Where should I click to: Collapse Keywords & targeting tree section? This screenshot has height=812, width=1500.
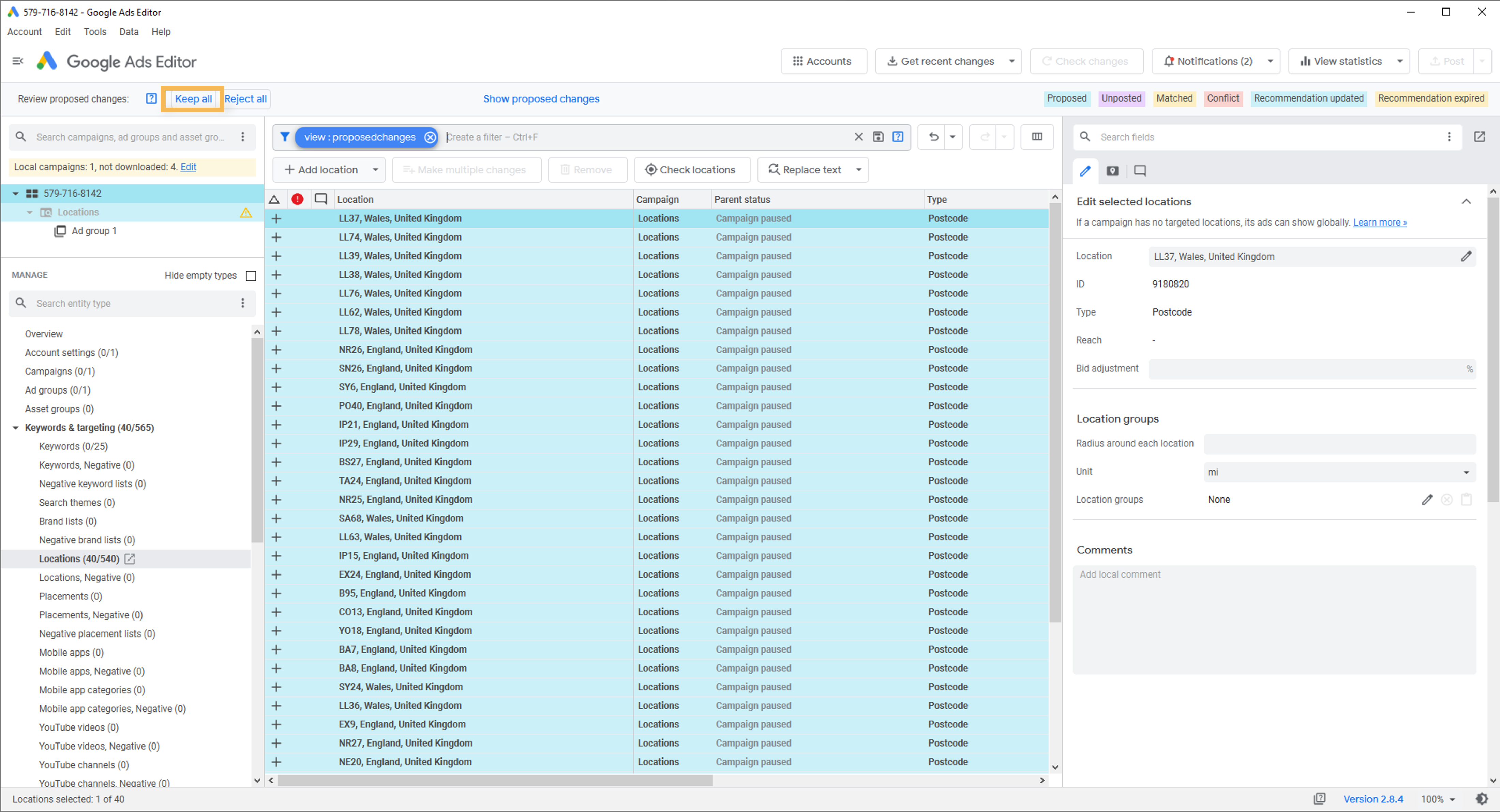[x=16, y=427]
